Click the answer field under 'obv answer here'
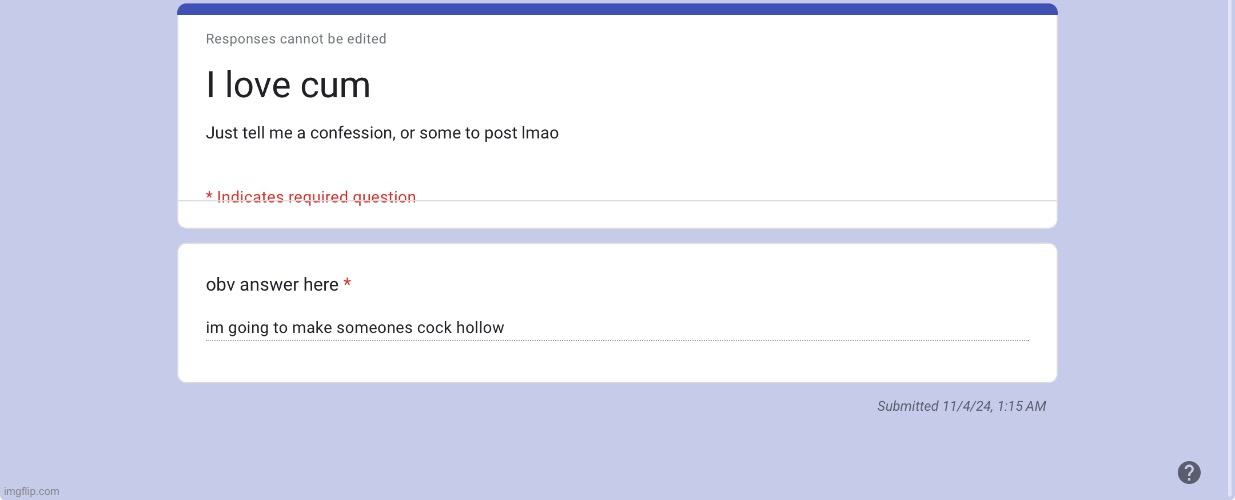Image resolution: width=1235 pixels, height=500 pixels. click(x=617, y=328)
